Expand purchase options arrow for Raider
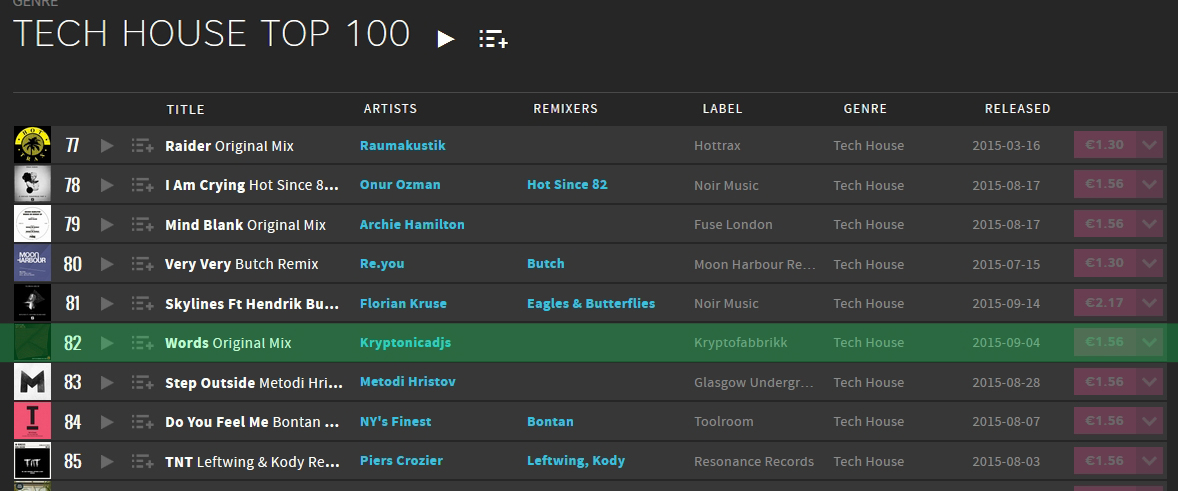1178x491 pixels. [x=1150, y=146]
